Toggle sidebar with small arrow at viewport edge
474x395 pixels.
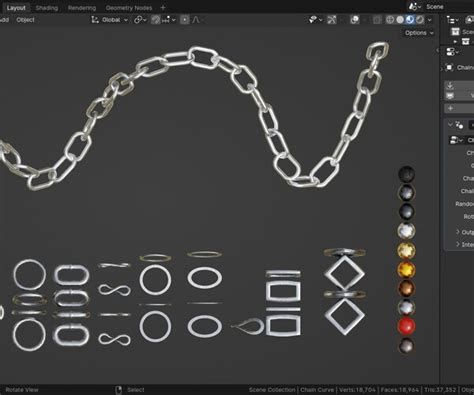437,50
